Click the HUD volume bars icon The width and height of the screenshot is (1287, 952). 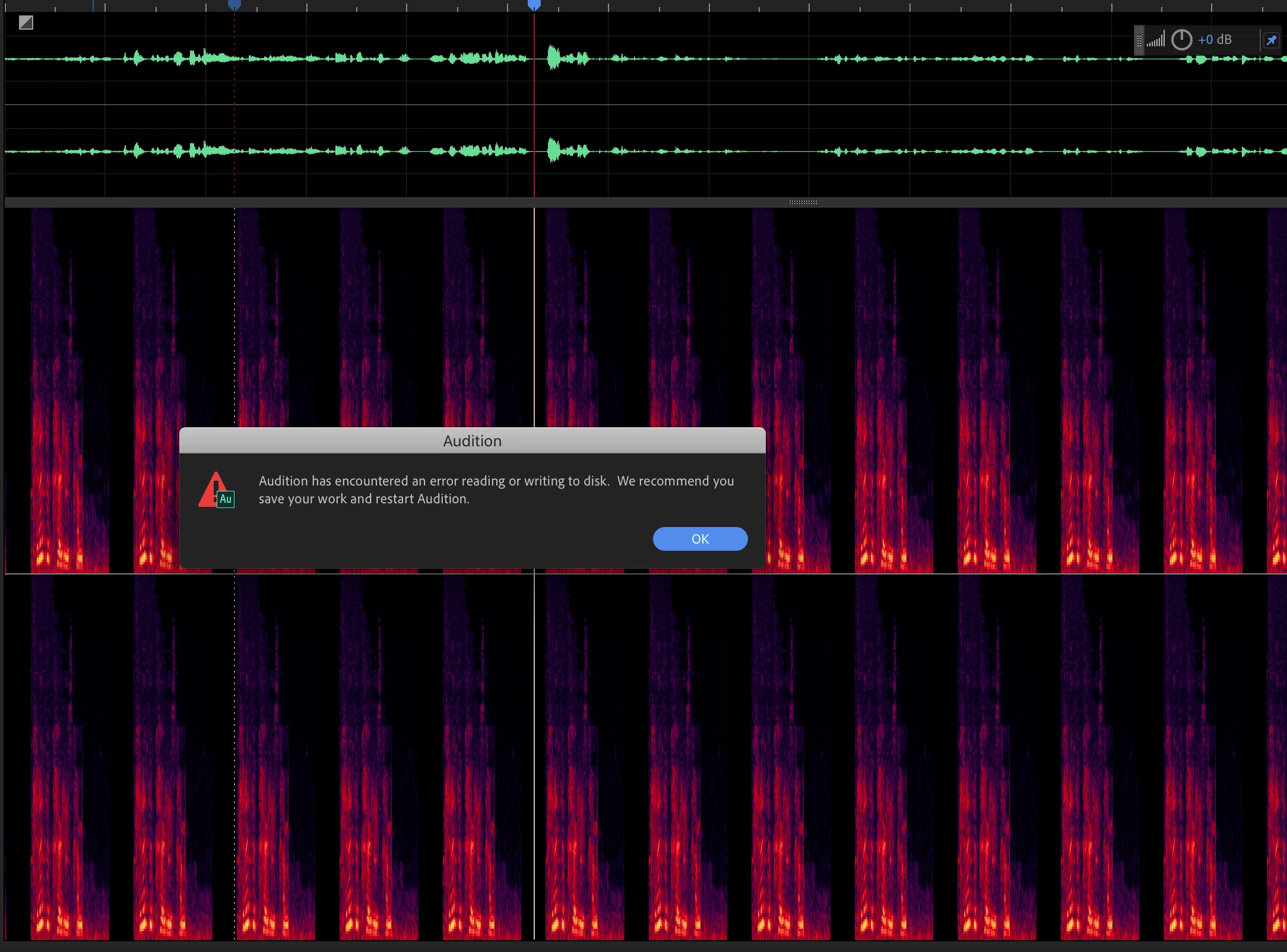[x=1155, y=40]
